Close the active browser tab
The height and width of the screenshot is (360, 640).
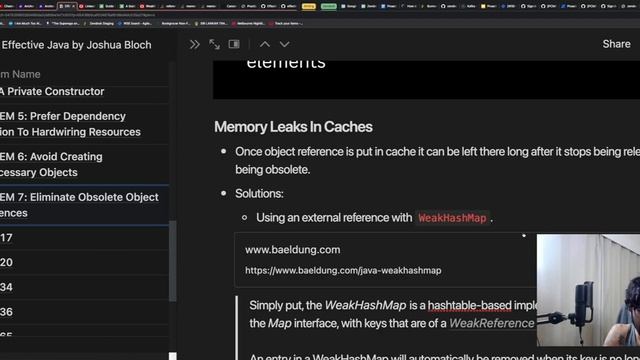tap(73, 6)
